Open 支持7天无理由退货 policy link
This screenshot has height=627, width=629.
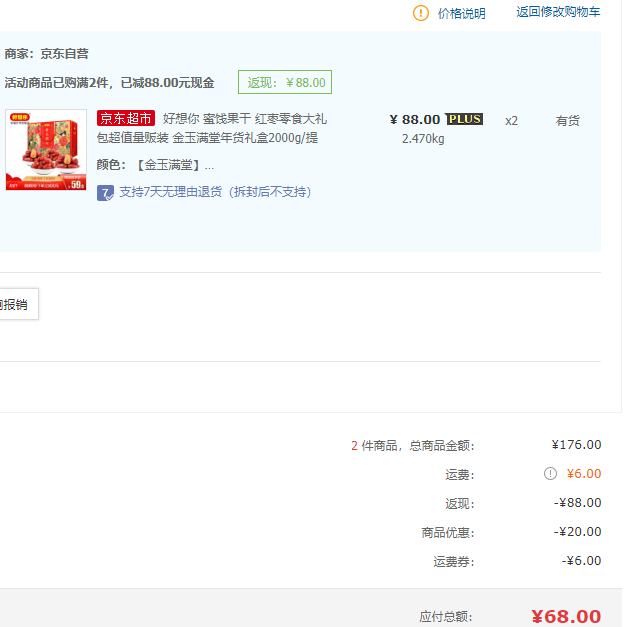215,192
